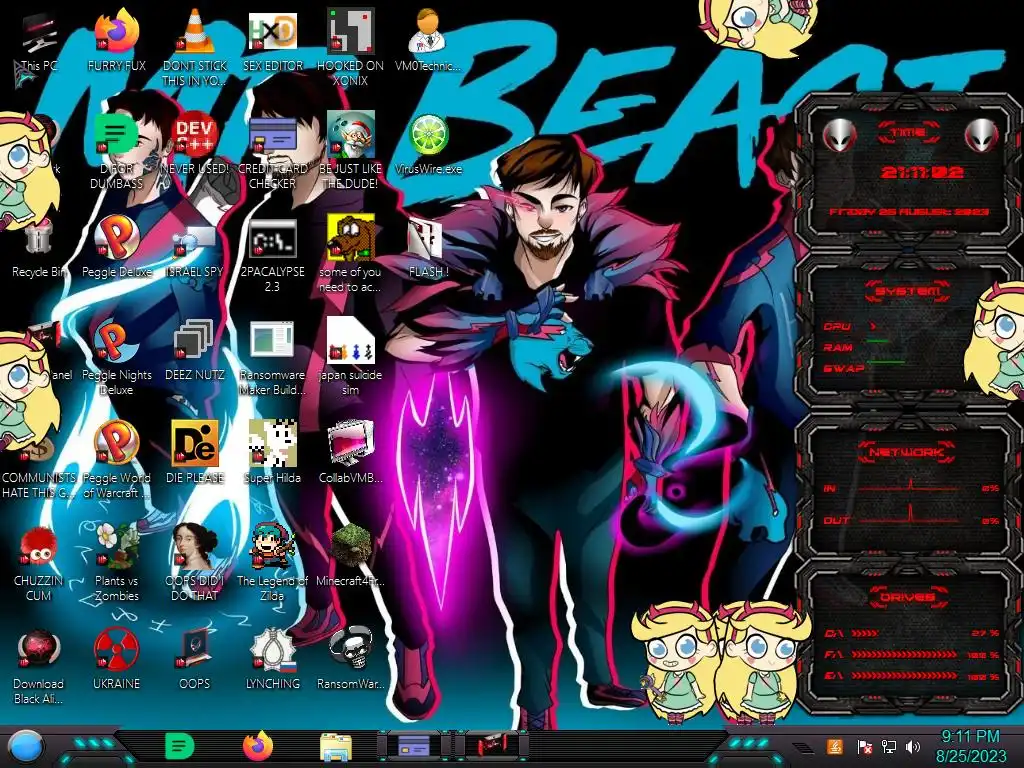Open File Explorer from the taskbar

tap(336, 748)
